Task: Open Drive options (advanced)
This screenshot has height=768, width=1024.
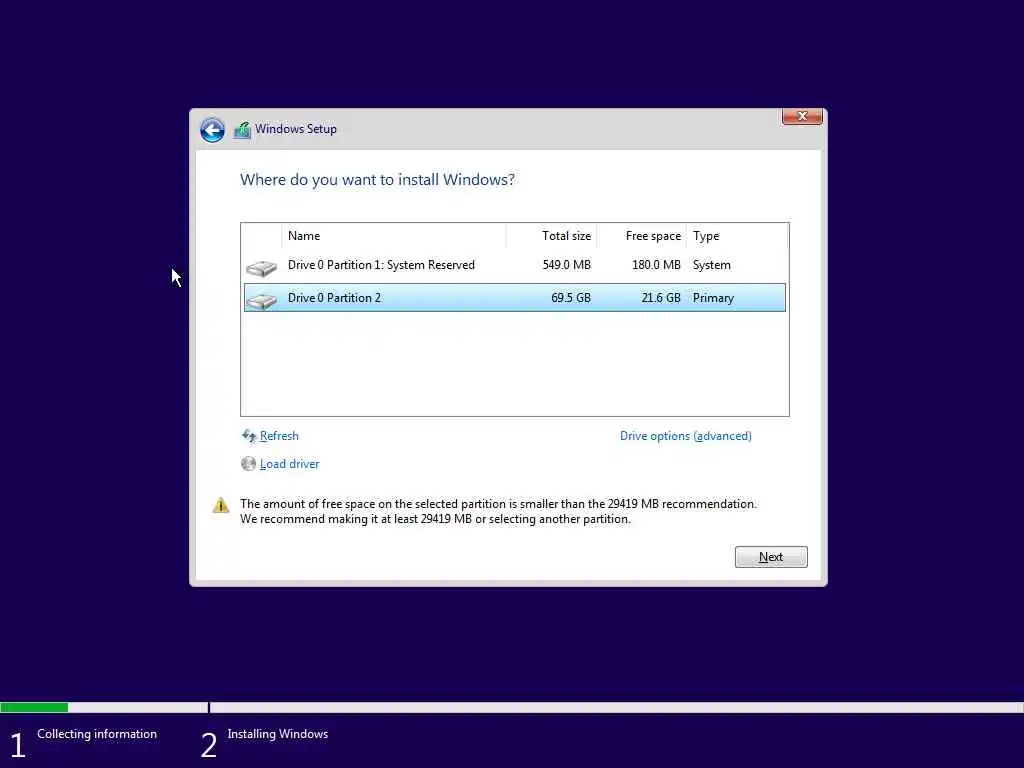Action: 686,436
